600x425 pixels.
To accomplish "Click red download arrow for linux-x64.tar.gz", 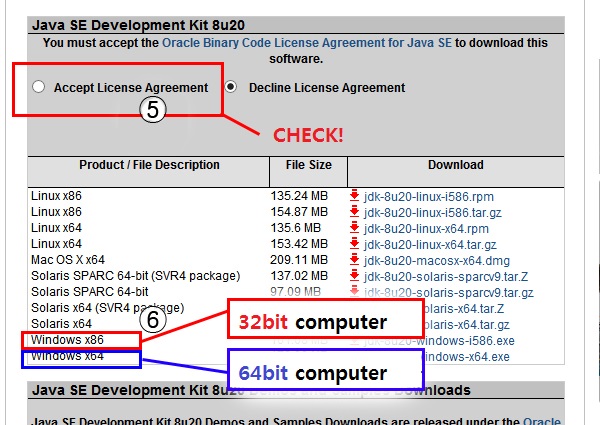I will point(354,243).
